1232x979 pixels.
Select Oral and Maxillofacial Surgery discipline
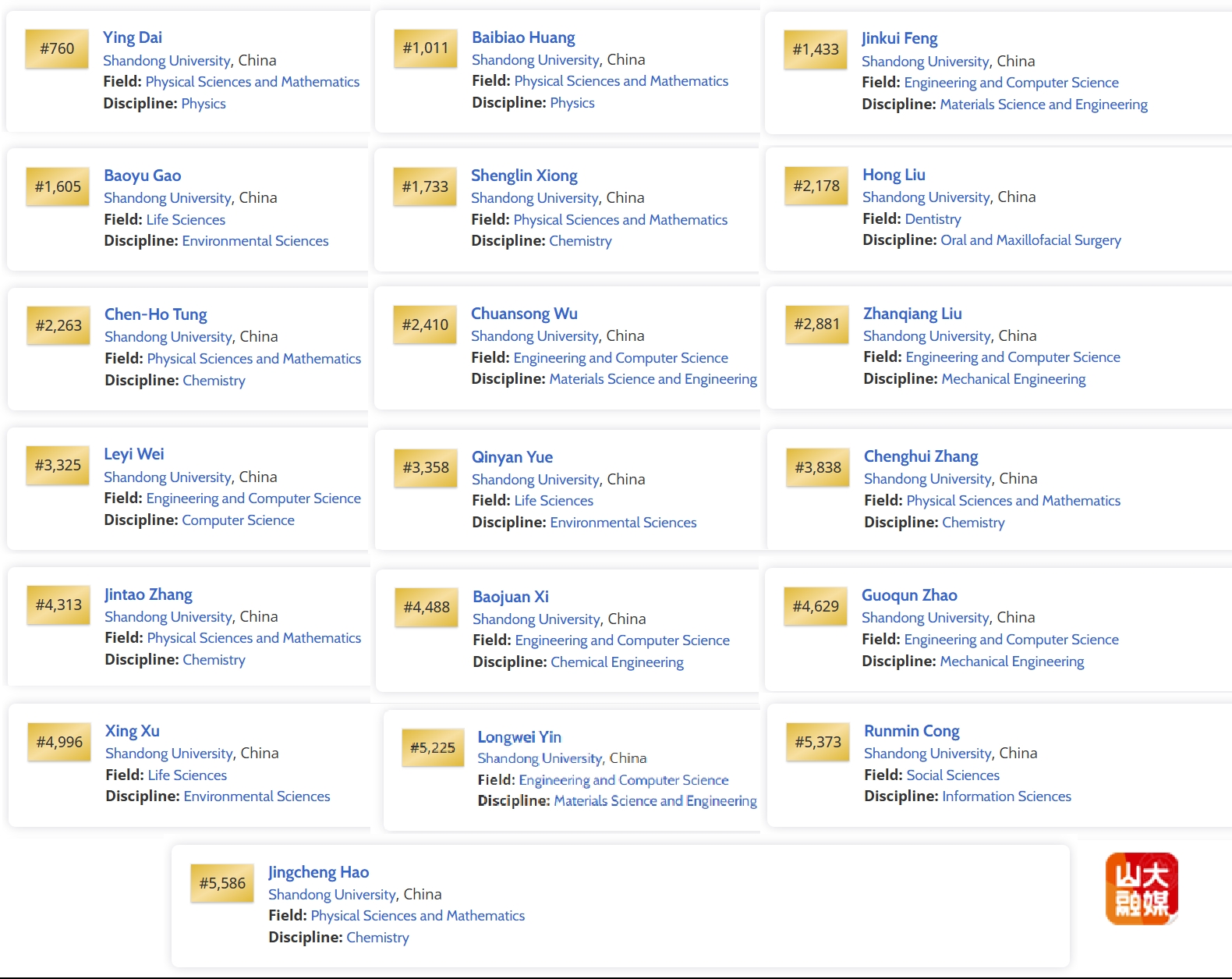click(1030, 240)
